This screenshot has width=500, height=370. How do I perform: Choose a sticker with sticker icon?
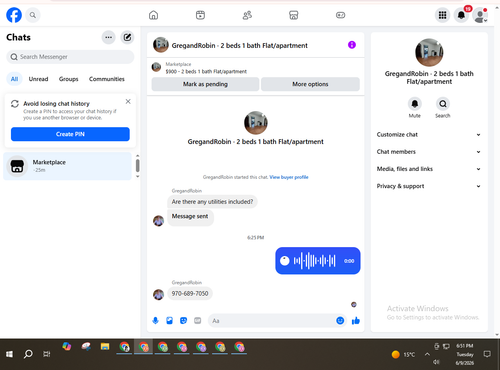183,321
